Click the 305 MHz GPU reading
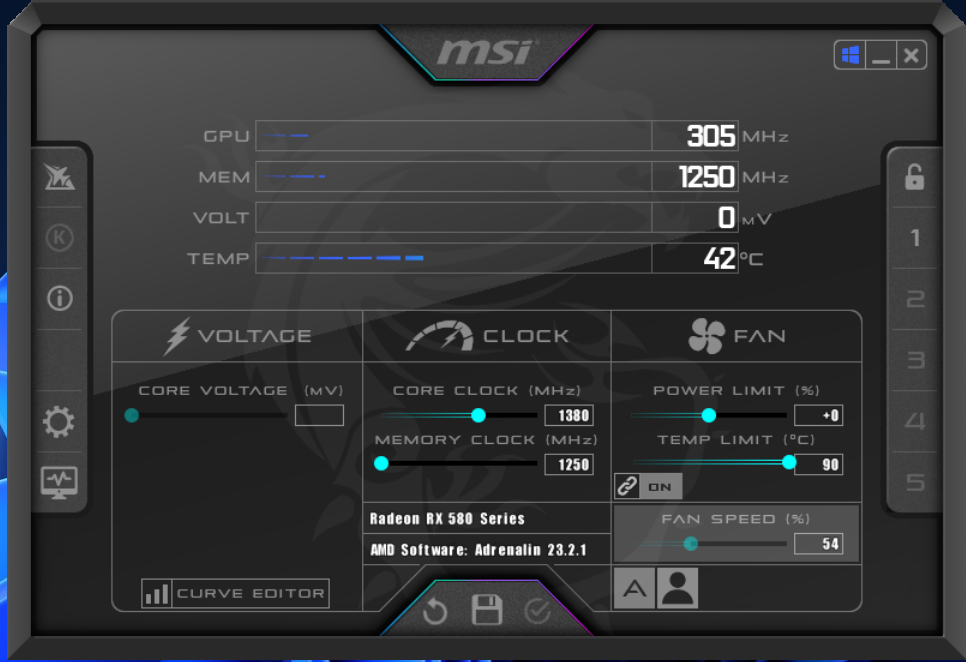This screenshot has width=966, height=662. tap(711, 135)
